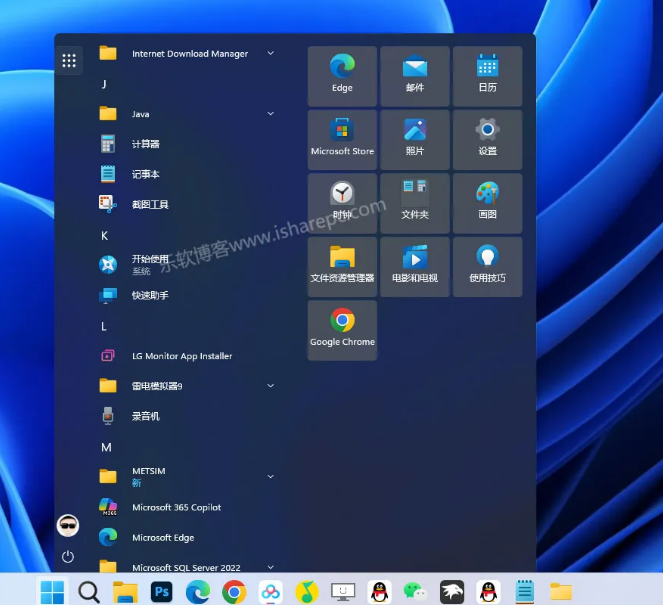Open the Microsoft Store tile
This screenshot has width=663, height=605.
click(x=342, y=139)
